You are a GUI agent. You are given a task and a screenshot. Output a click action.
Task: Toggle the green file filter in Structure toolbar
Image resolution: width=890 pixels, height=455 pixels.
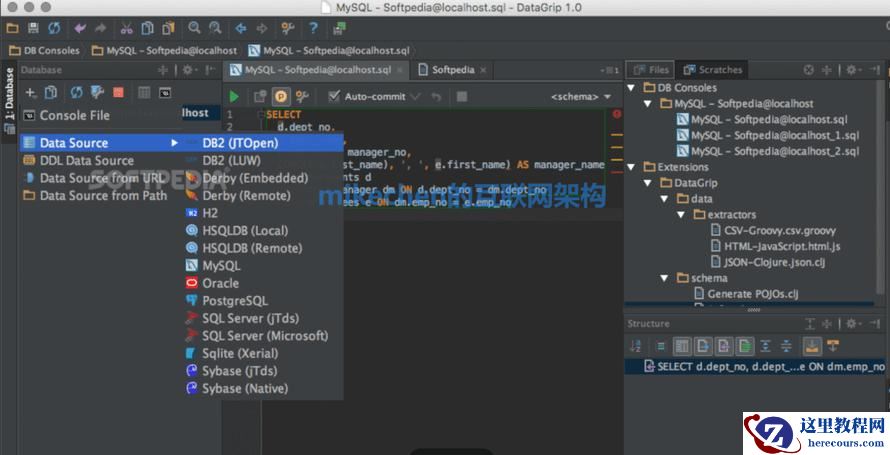pos(744,346)
